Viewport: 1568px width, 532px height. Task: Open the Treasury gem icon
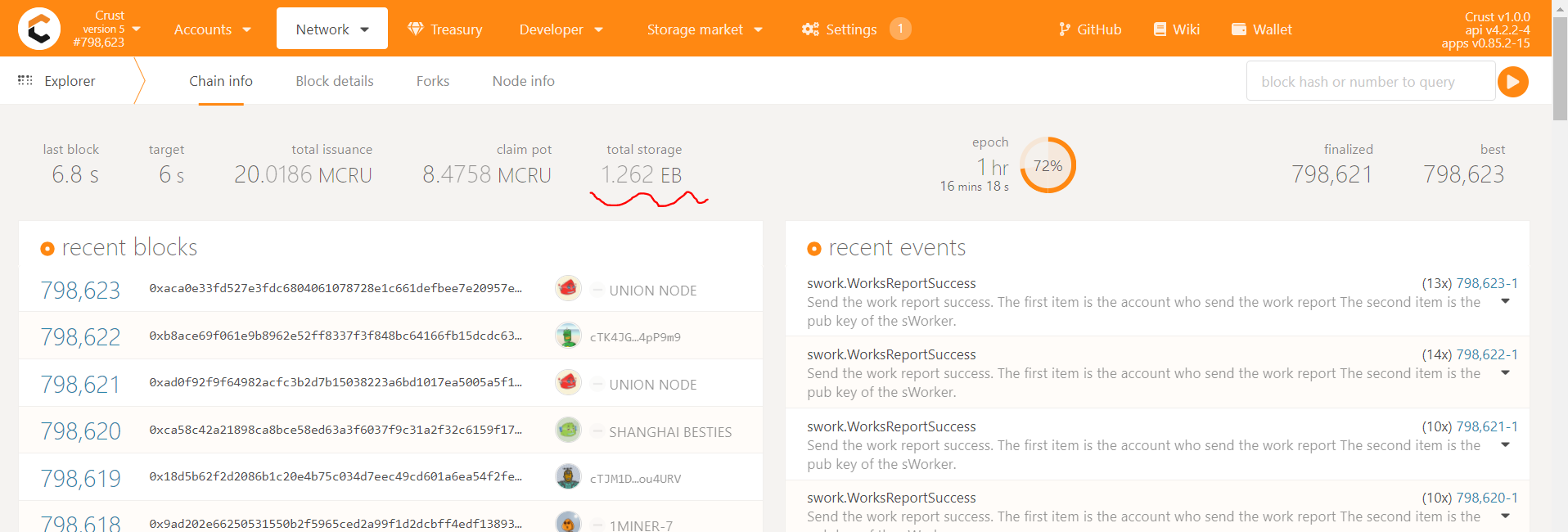click(416, 29)
